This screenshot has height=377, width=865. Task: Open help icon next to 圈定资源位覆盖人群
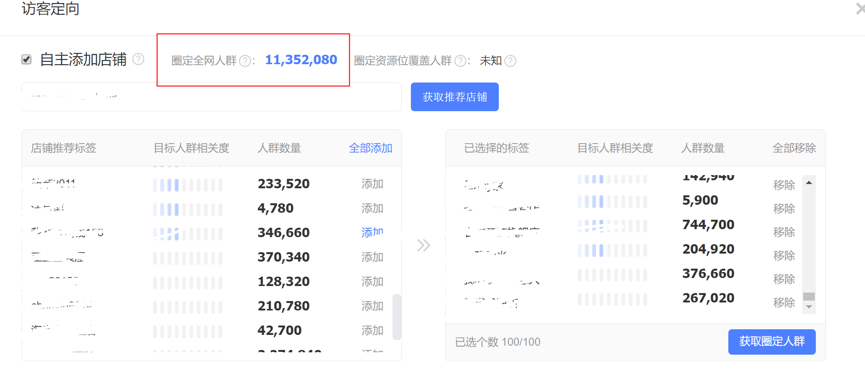(460, 61)
